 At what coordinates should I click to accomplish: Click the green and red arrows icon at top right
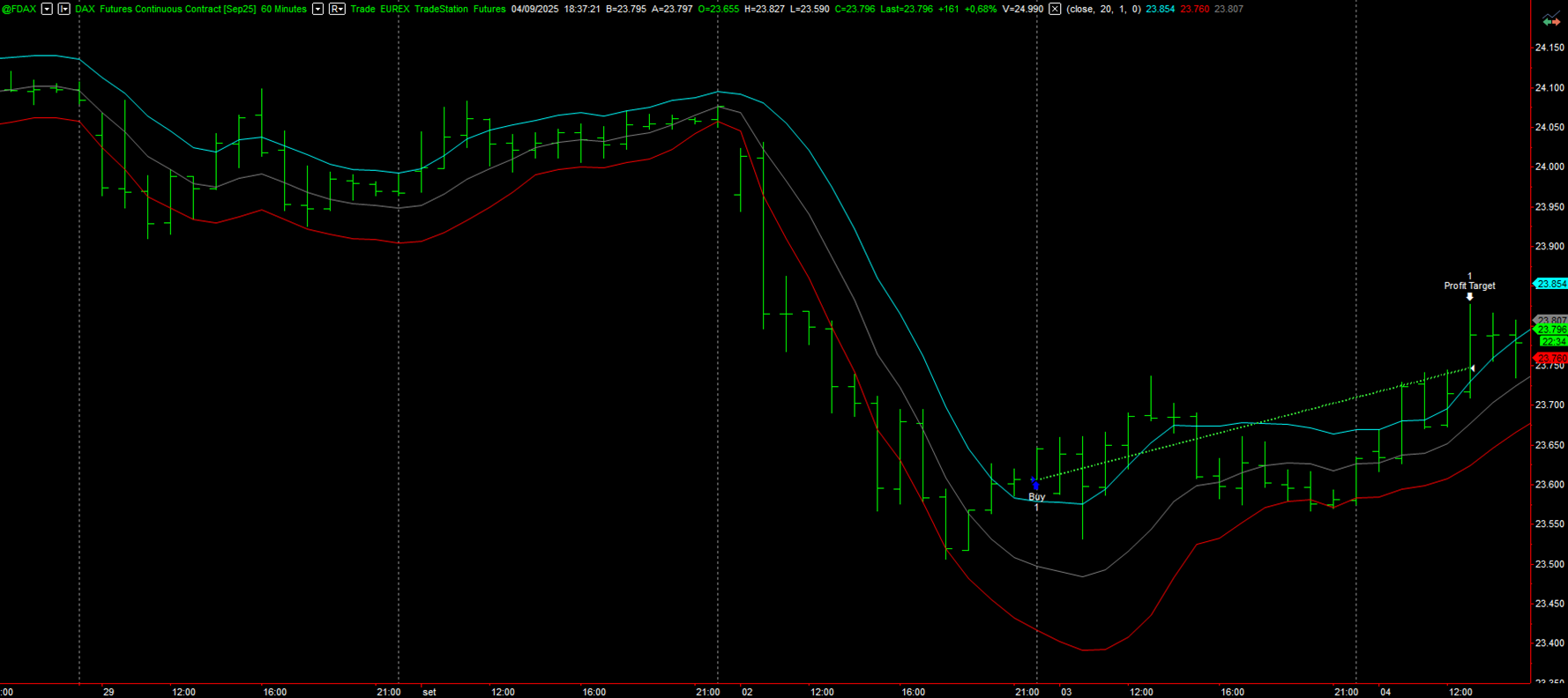point(1550,20)
